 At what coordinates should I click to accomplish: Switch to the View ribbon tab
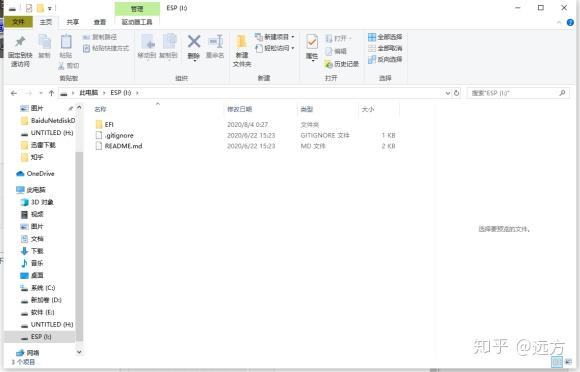point(100,22)
